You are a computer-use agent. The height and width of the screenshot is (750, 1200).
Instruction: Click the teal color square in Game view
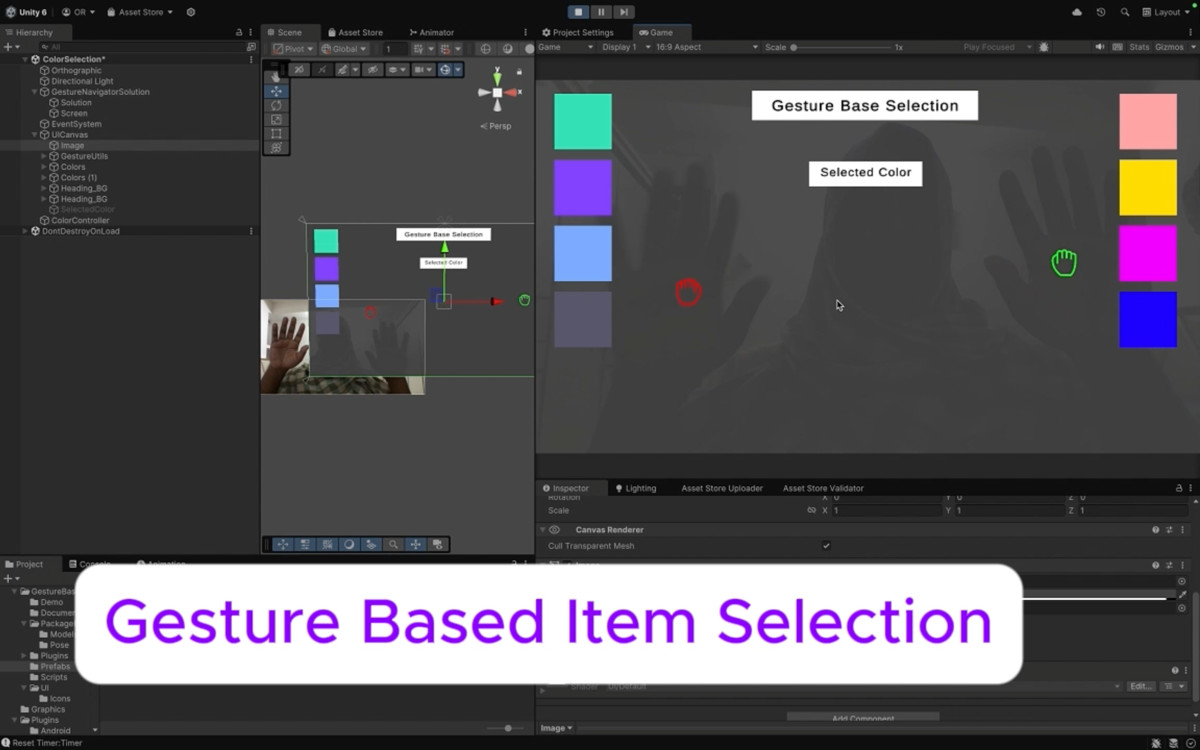[x=583, y=122]
